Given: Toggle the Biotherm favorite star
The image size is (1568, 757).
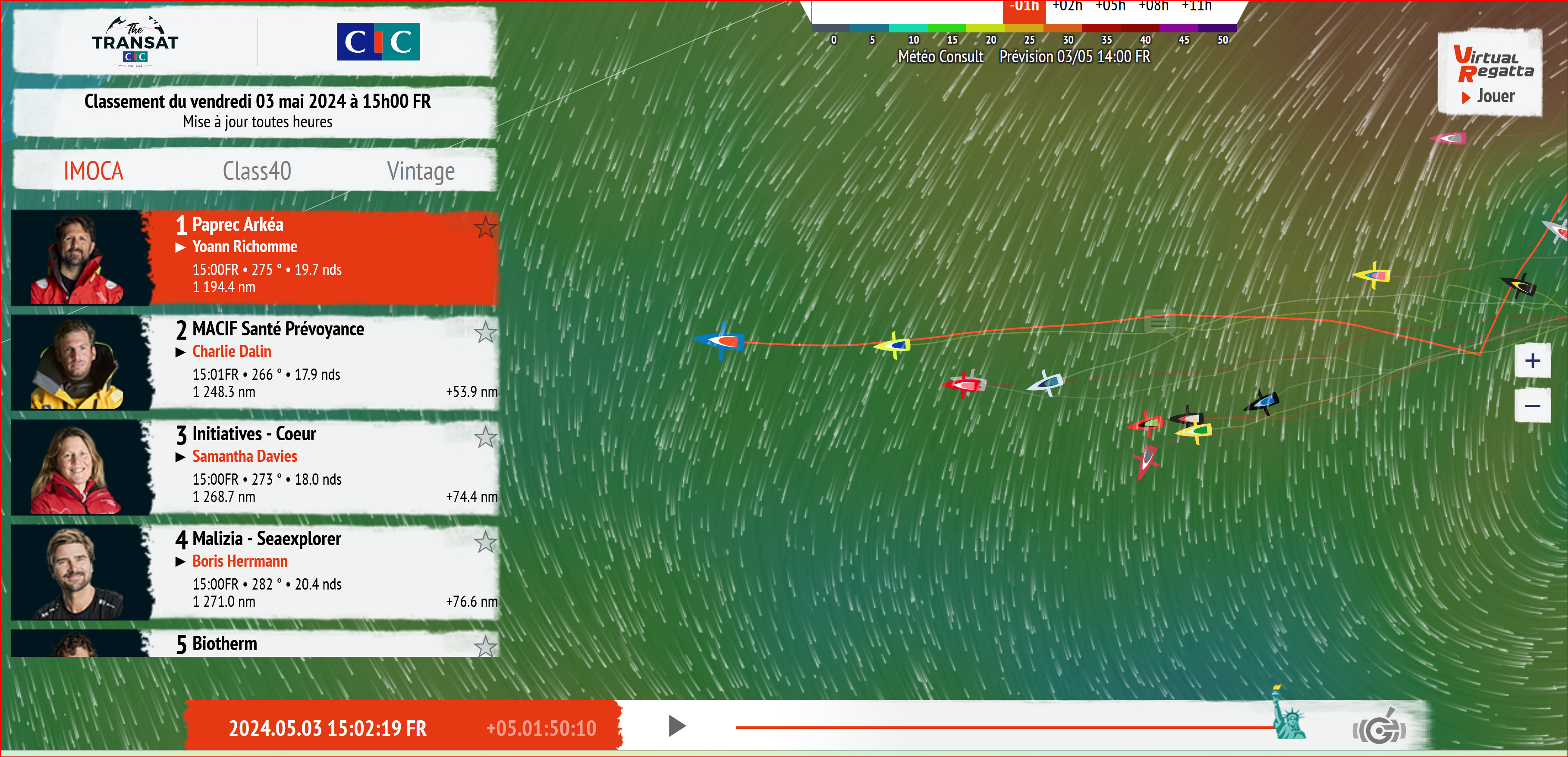Looking at the screenshot, I should pos(485,646).
